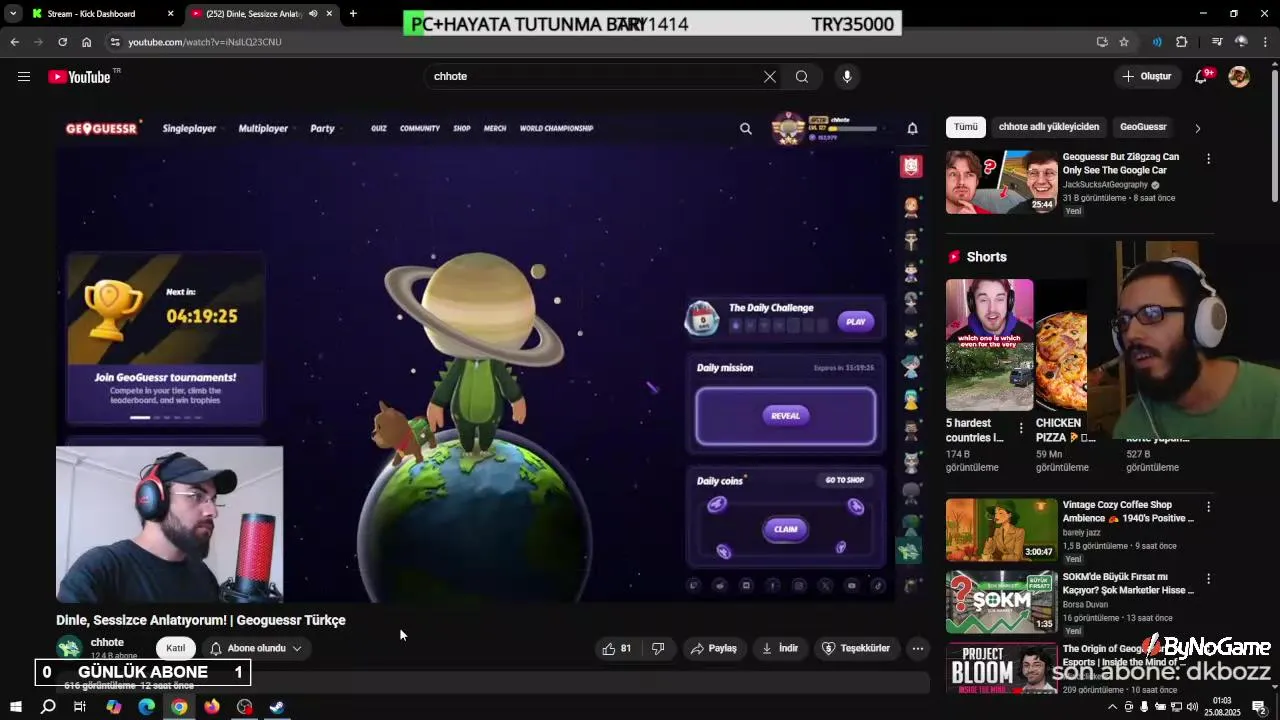
Task: Click the İndir download button
Action: tap(780, 648)
